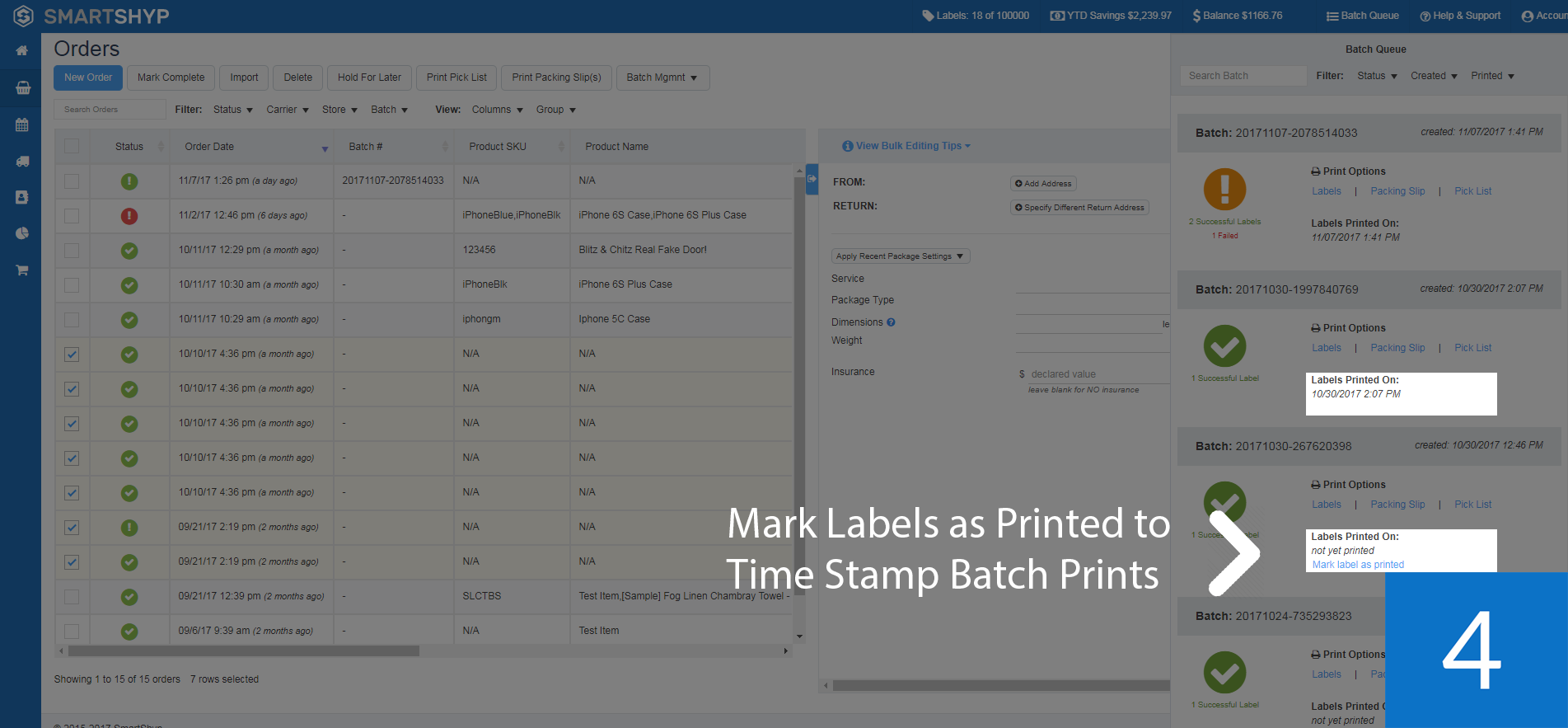
Task: Open the Batch Mgmnt dropdown button
Action: (x=662, y=77)
